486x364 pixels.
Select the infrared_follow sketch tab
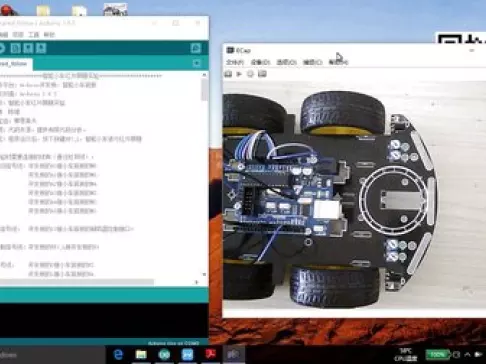coord(15,64)
